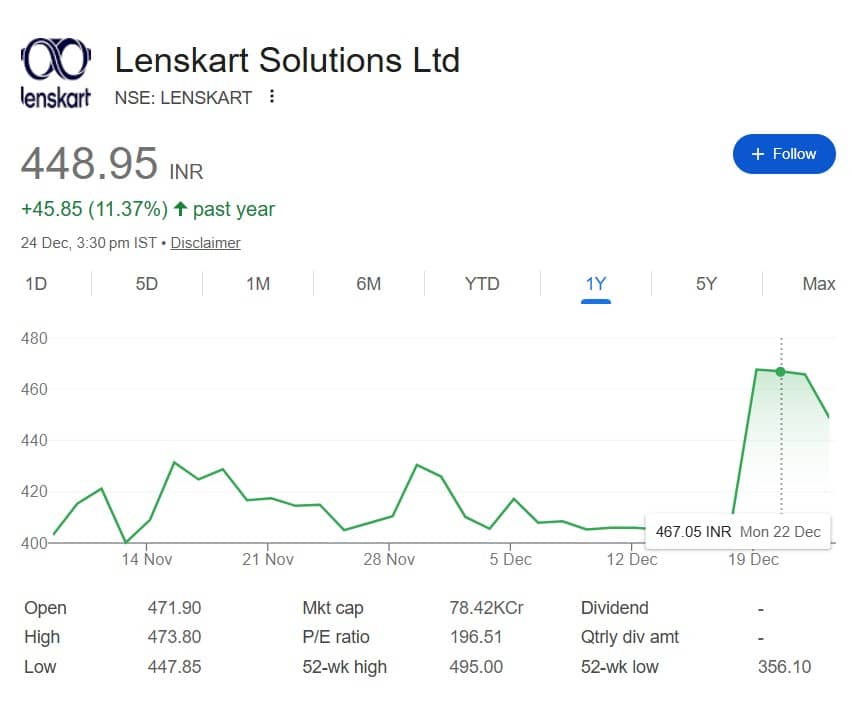
Task: Click the 467.05 INR tooltip box
Action: [x=738, y=531]
